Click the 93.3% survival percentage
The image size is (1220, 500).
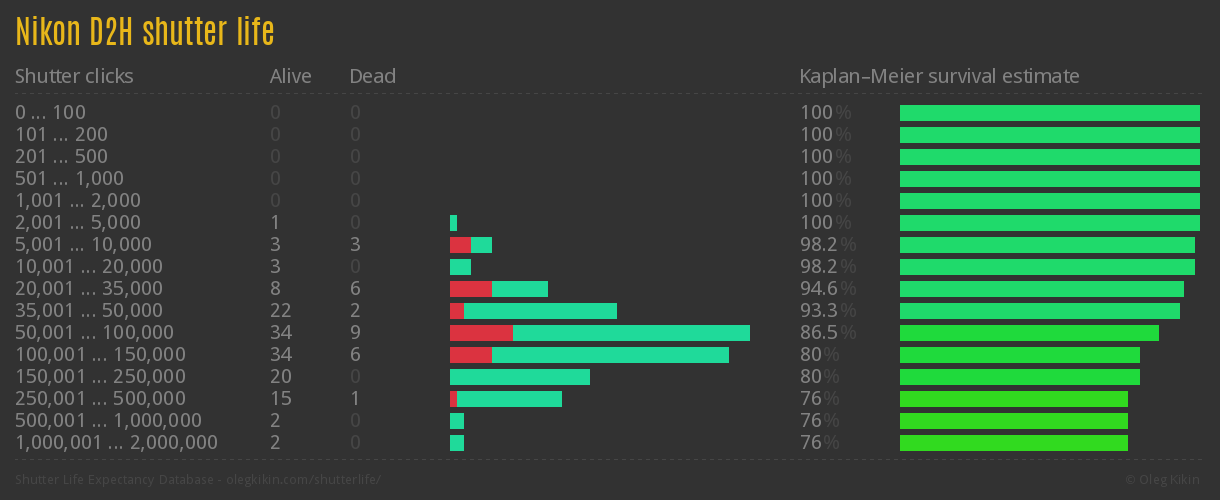pos(828,311)
